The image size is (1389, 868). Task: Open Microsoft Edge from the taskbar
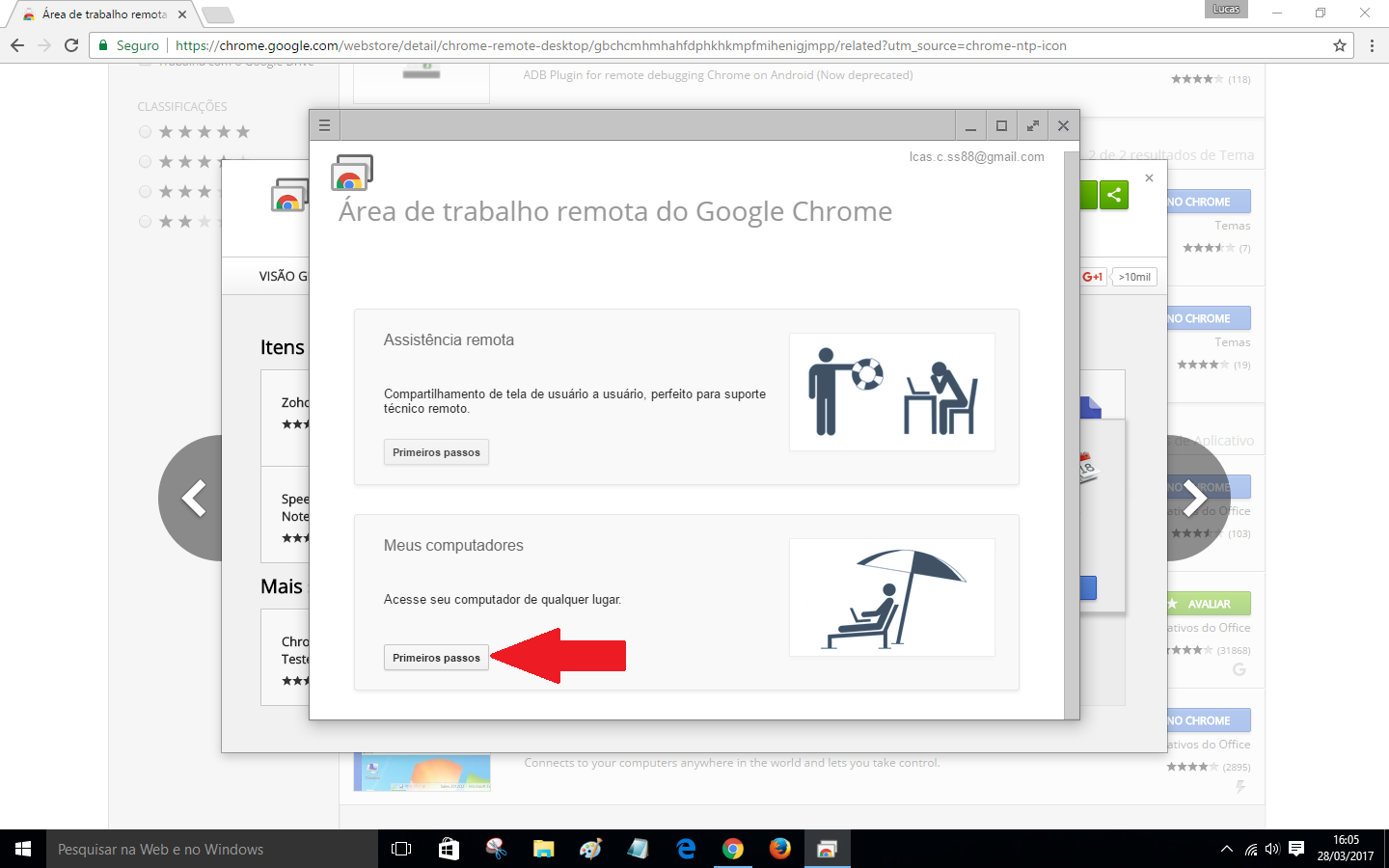tap(686, 849)
